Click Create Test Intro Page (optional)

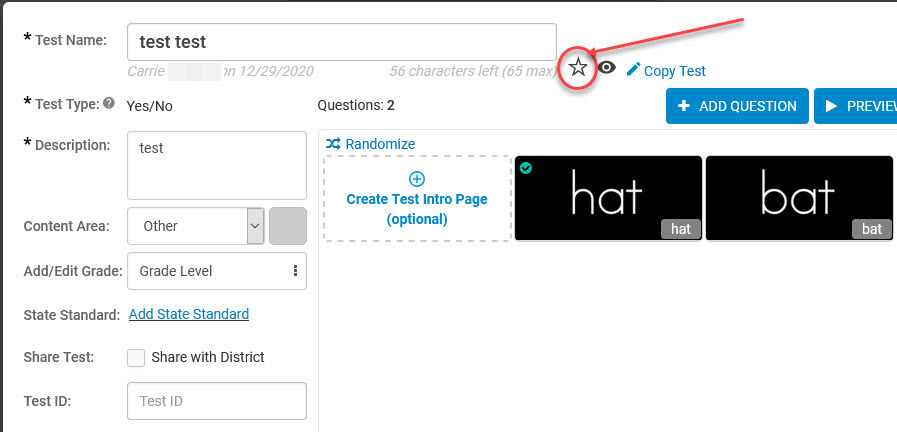(417, 209)
